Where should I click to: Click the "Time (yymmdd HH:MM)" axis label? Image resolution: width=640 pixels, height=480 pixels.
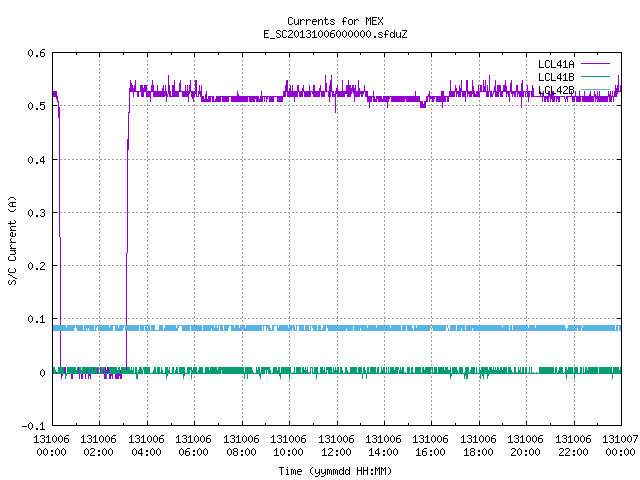pyautogui.click(x=335, y=471)
